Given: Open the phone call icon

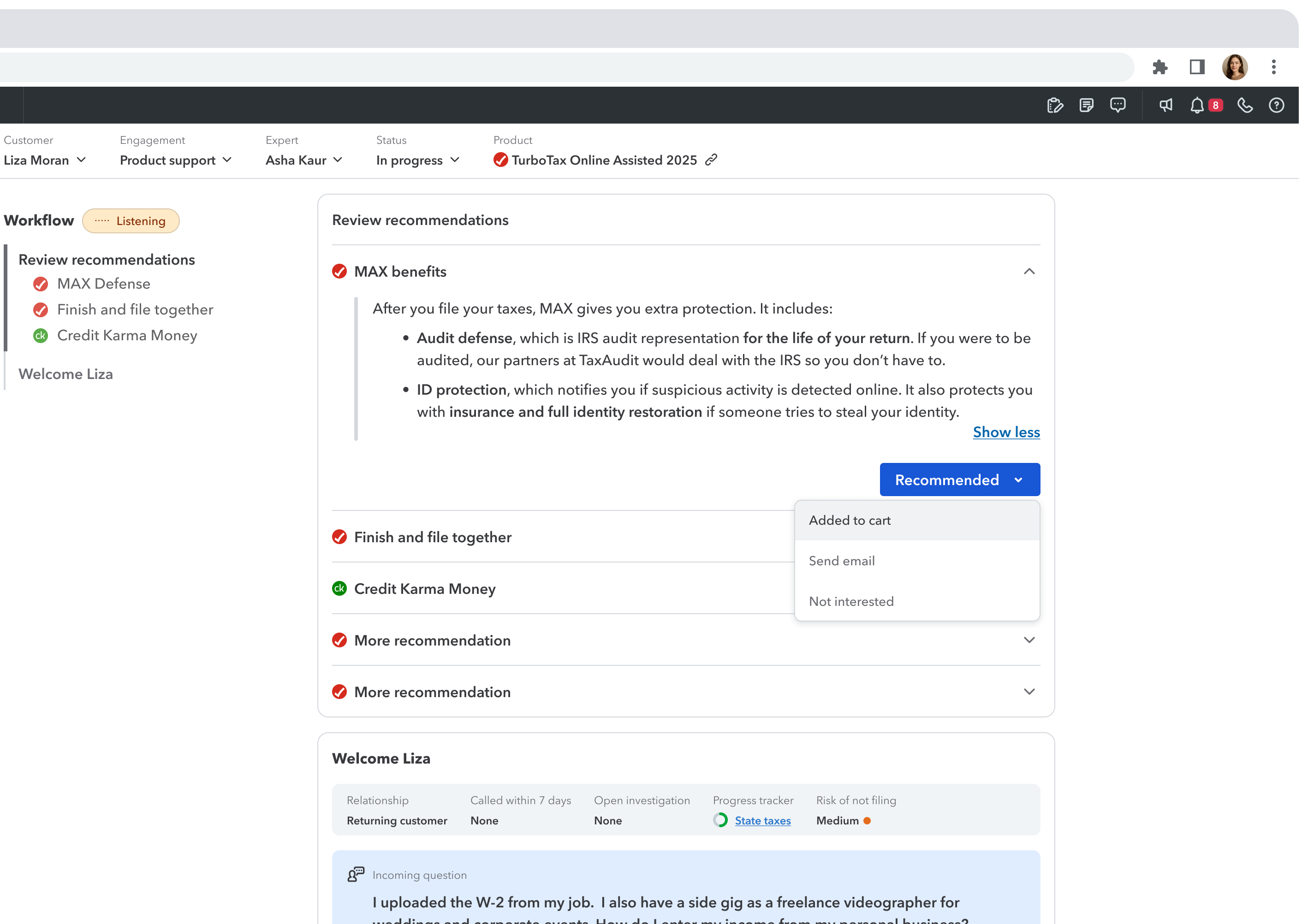Looking at the screenshot, I should 1245,106.
